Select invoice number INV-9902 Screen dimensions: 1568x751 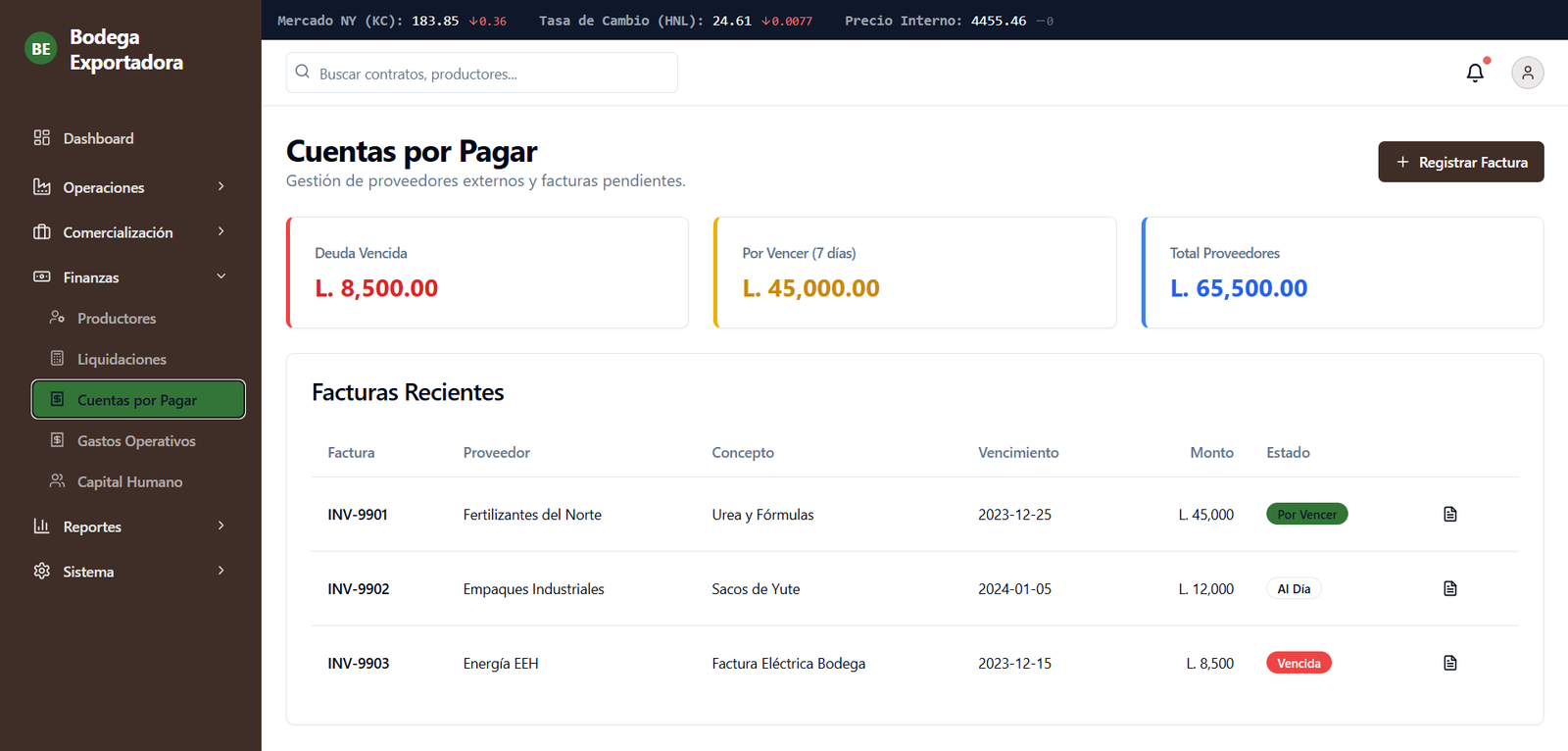359,588
